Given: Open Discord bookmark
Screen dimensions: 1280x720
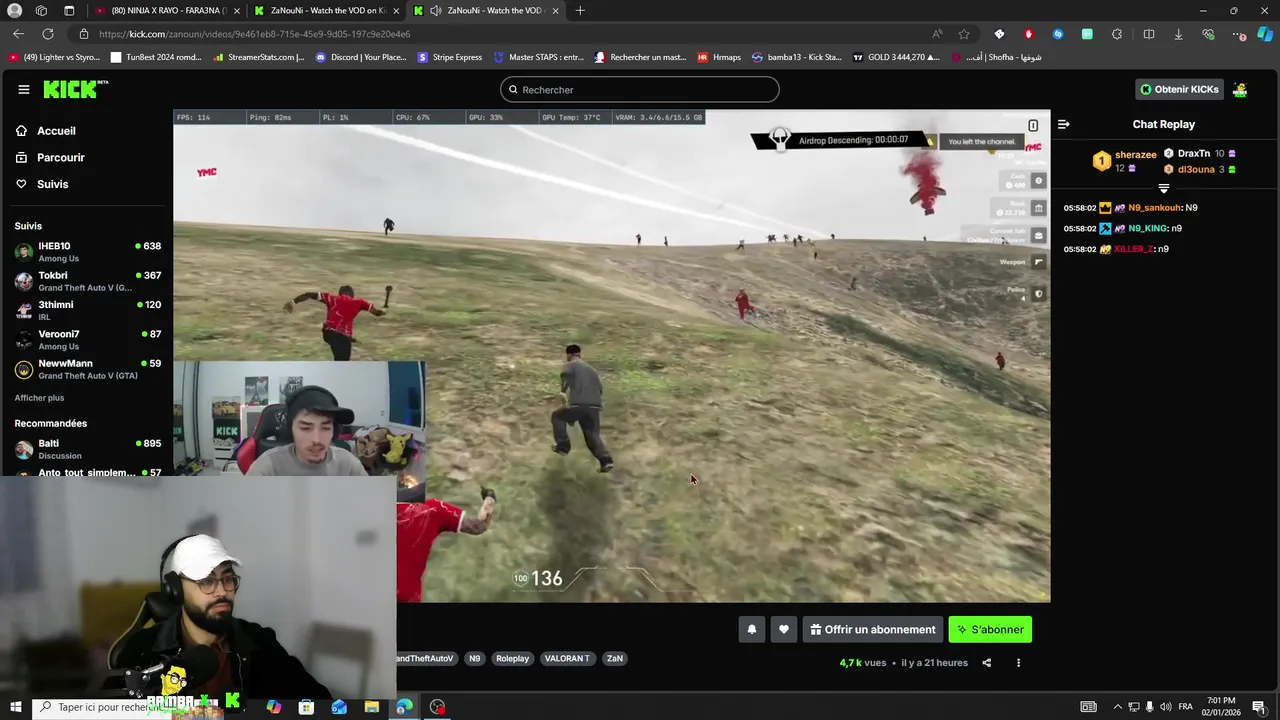Looking at the screenshot, I should coord(361,57).
